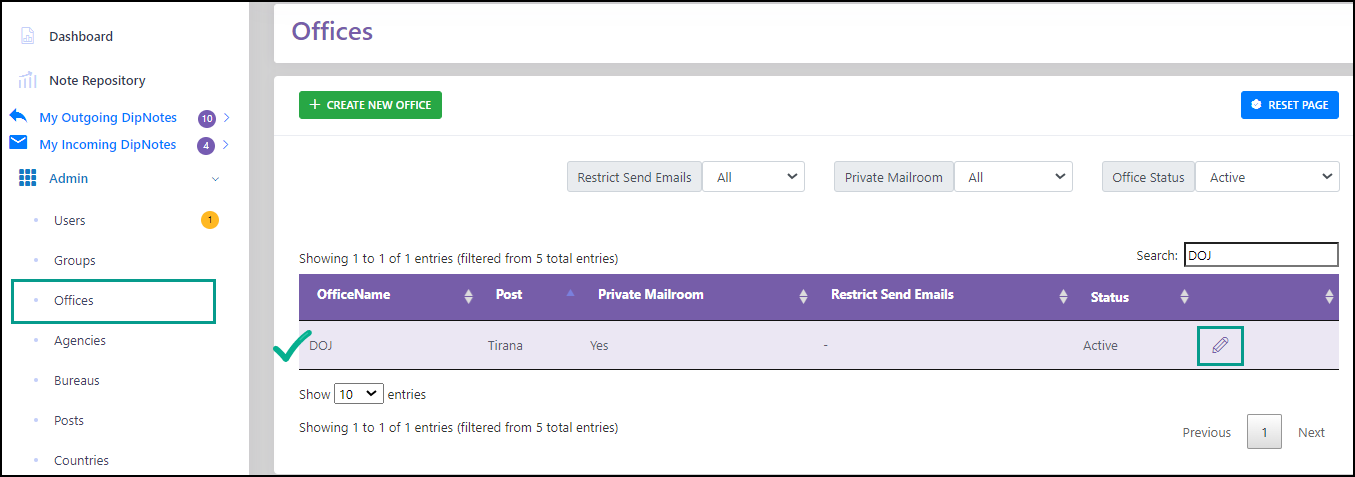Click the Note Repository chart icon
1355x477 pixels.
click(27, 80)
